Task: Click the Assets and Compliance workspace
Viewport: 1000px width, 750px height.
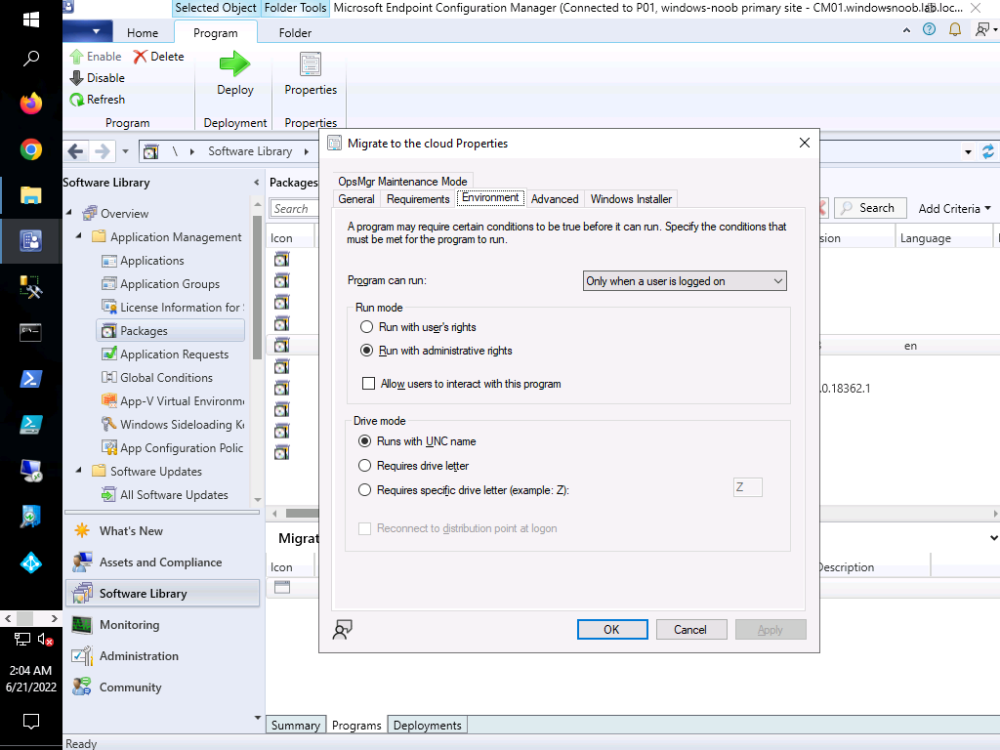Action: 163,562
